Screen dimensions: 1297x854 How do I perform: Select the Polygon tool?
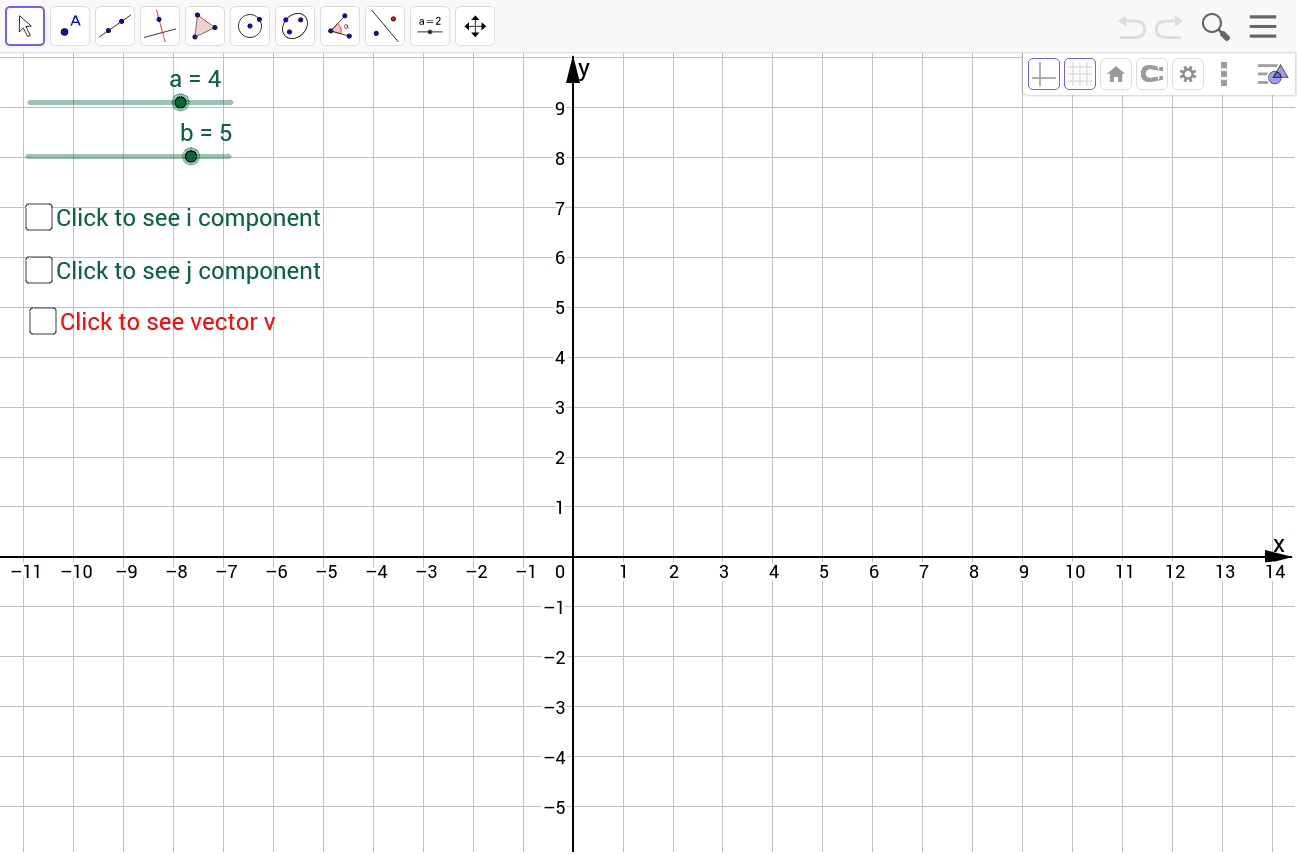tap(205, 25)
